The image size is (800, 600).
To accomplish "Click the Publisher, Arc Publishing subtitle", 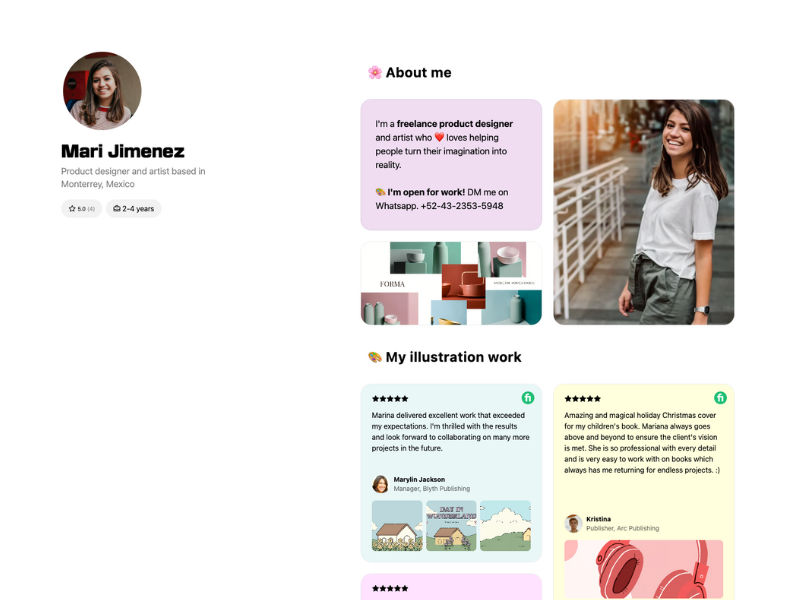I will tap(622, 529).
